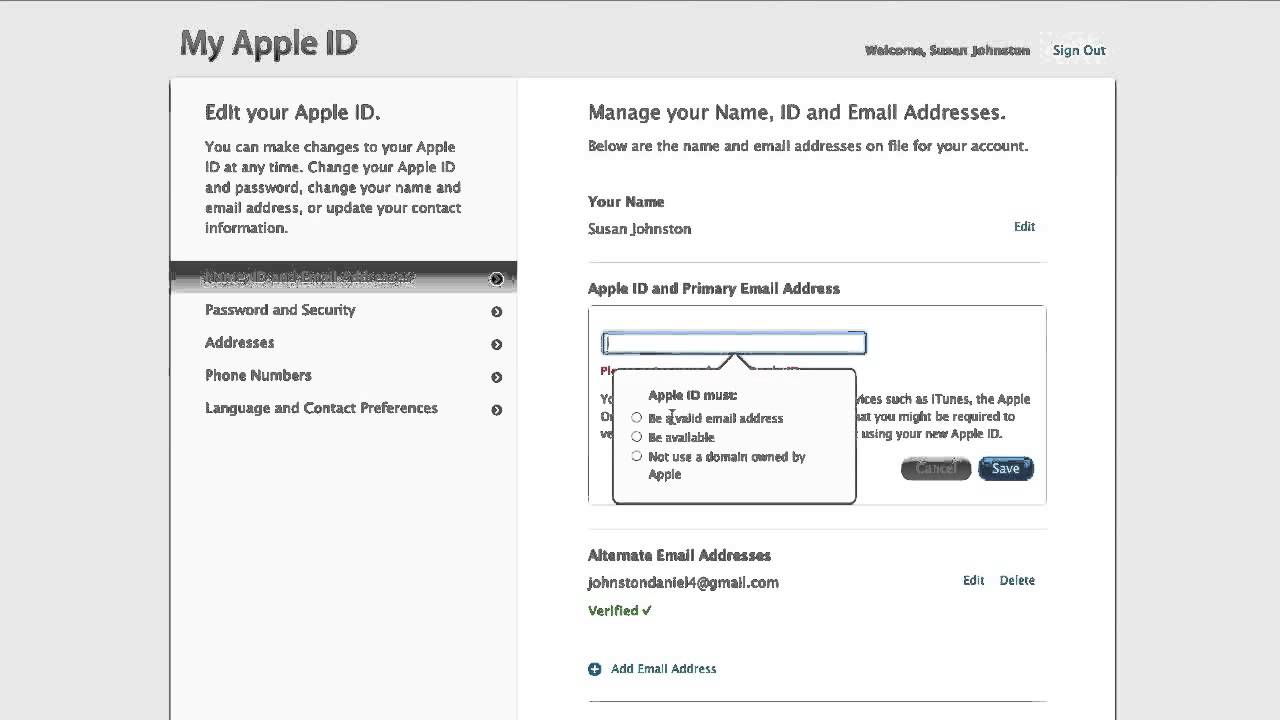Click the arrow icon on the highlighted sidebar item

pos(496,279)
